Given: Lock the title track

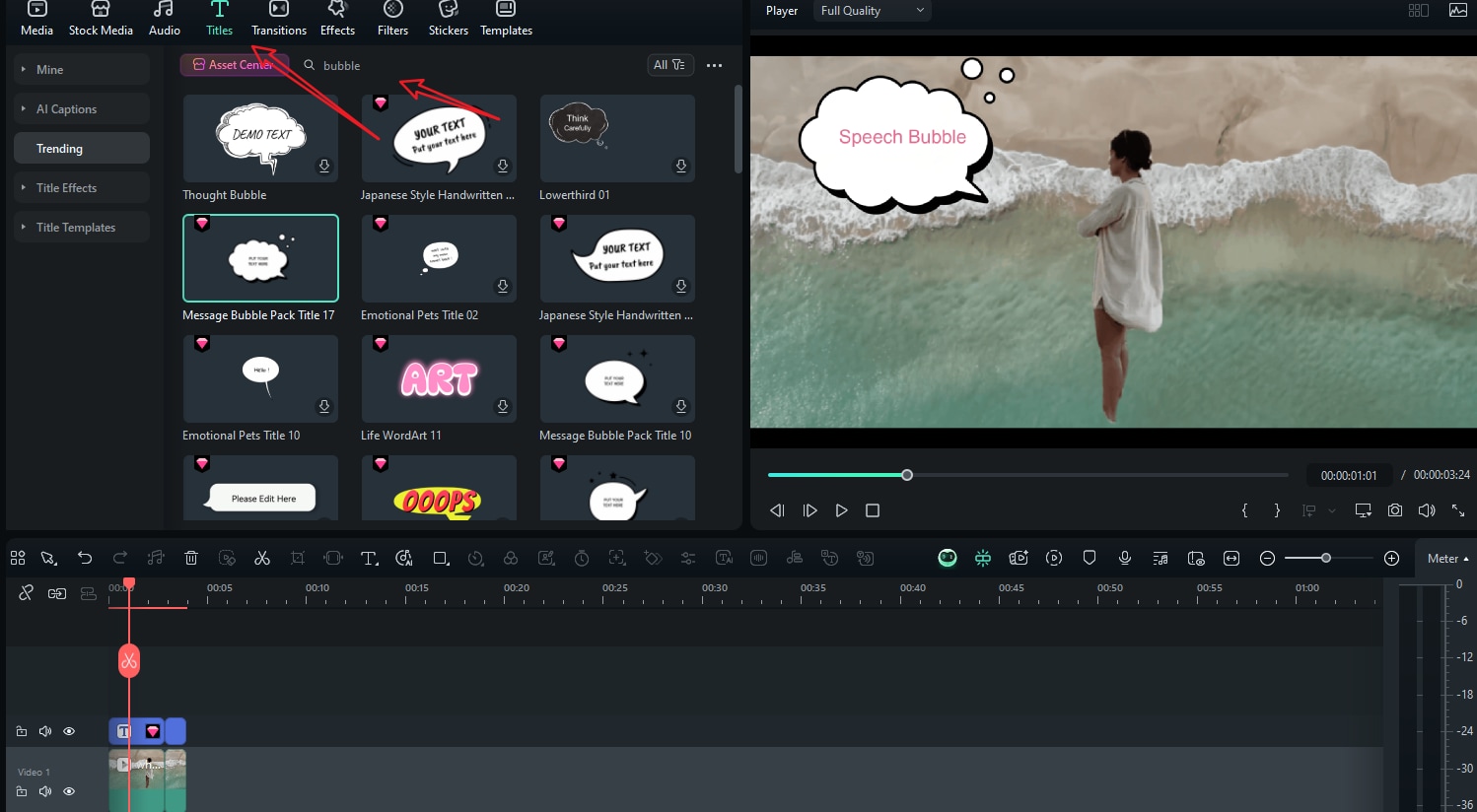Looking at the screenshot, I should point(22,731).
